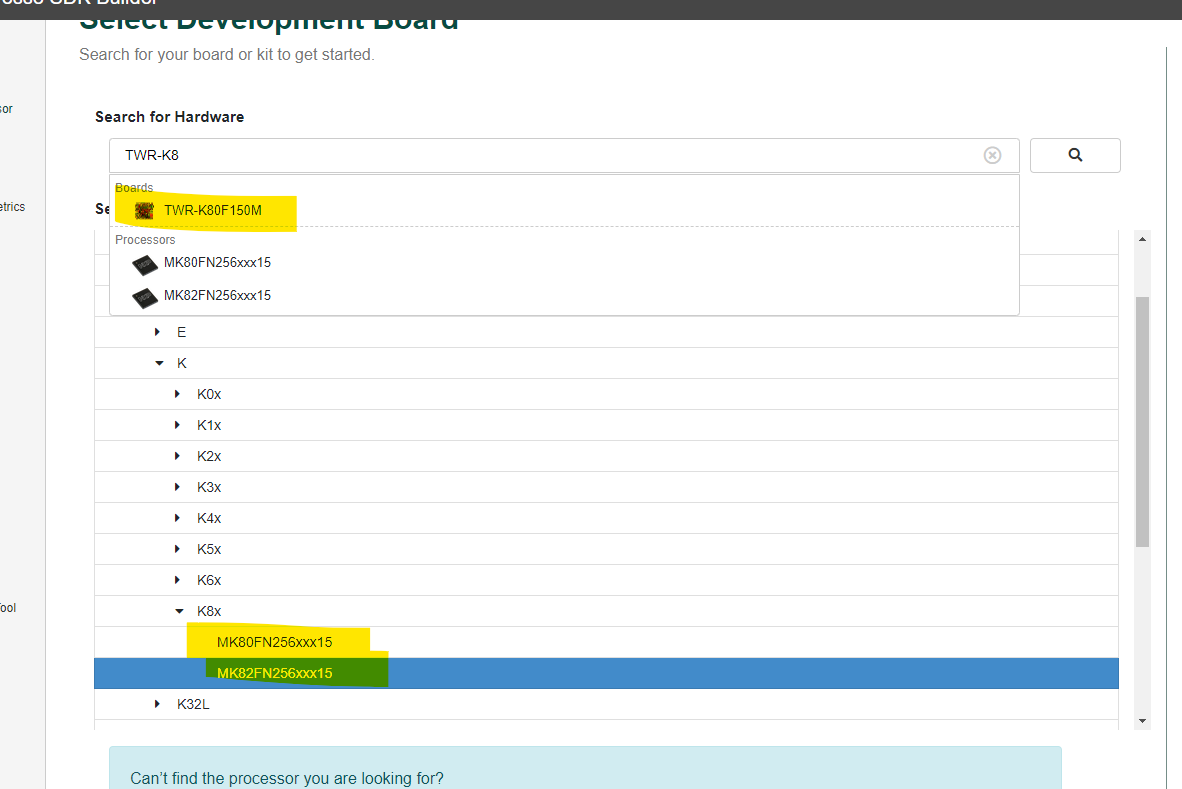Expand the K5x family

(x=177, y=549)
